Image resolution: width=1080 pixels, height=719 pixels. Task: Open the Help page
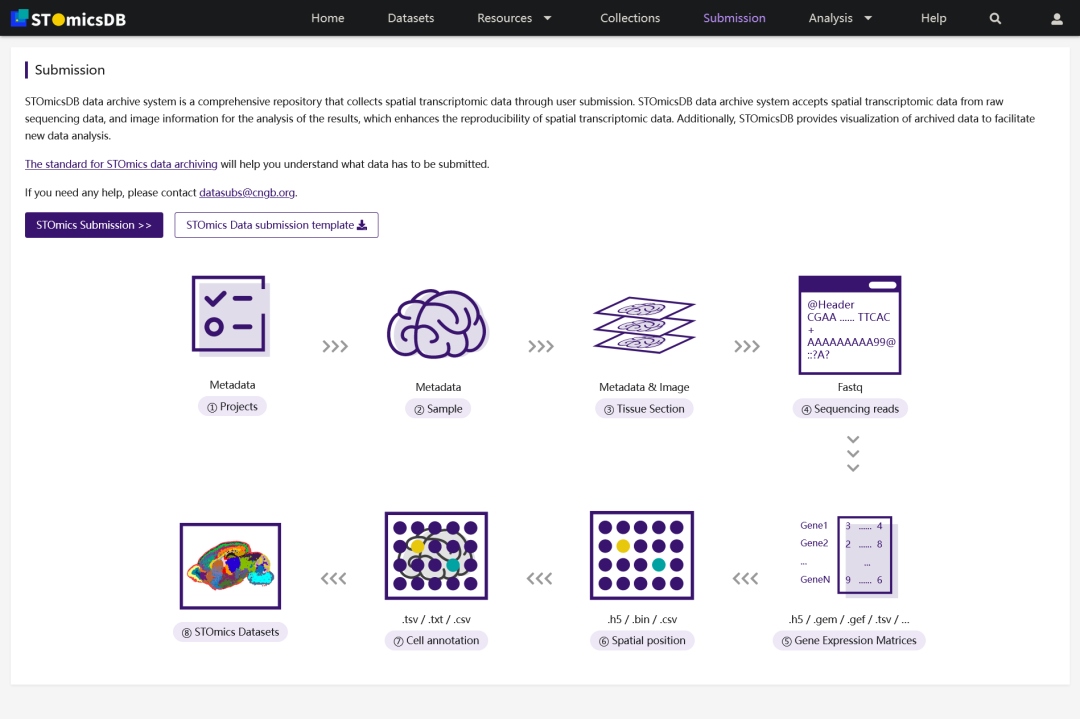pyautogui.click(x=933, y=19)
